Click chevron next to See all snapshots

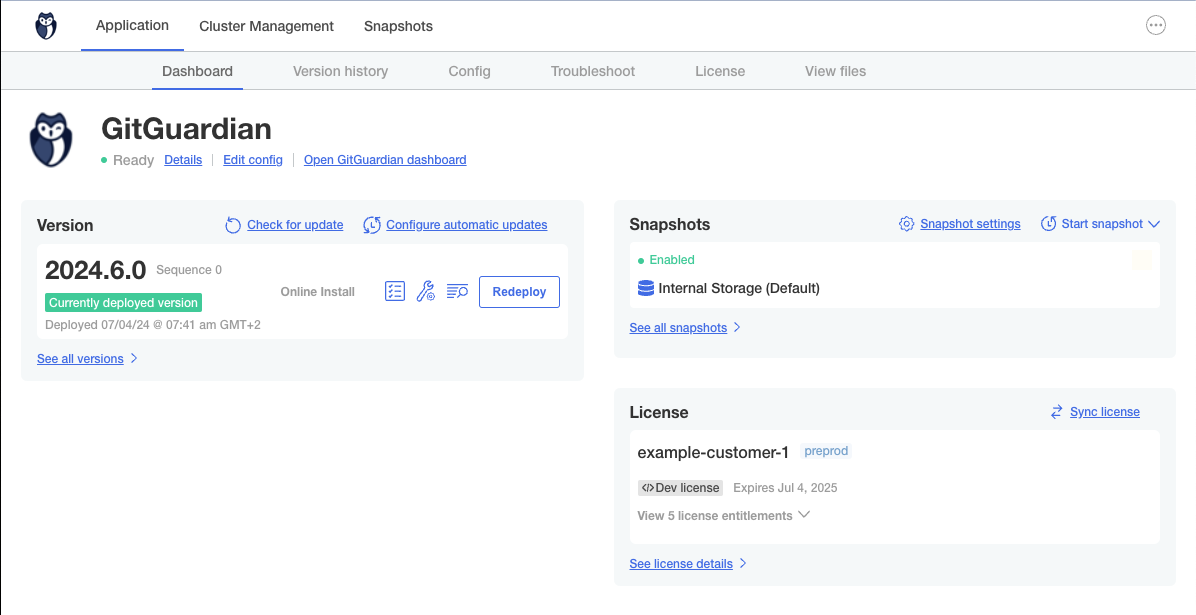(737, 328)
